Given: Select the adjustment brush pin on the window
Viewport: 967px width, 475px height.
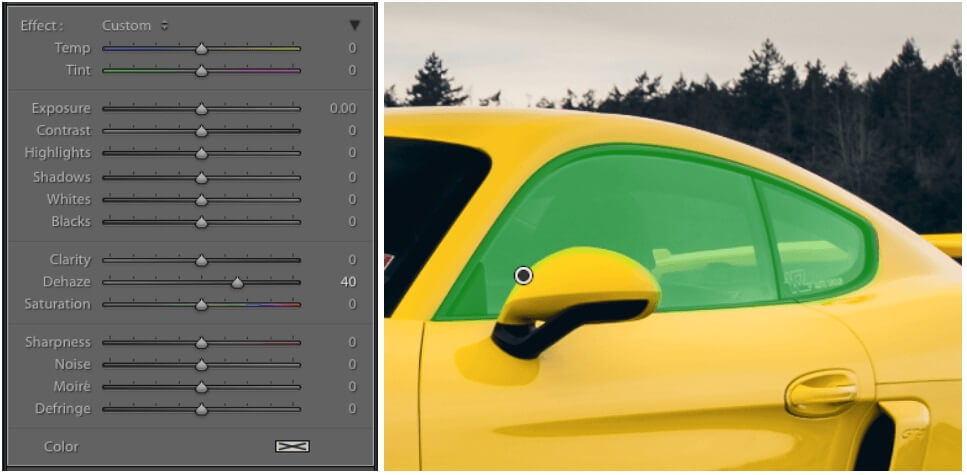Looking at the screenshot, I should (x=524, y=276).
